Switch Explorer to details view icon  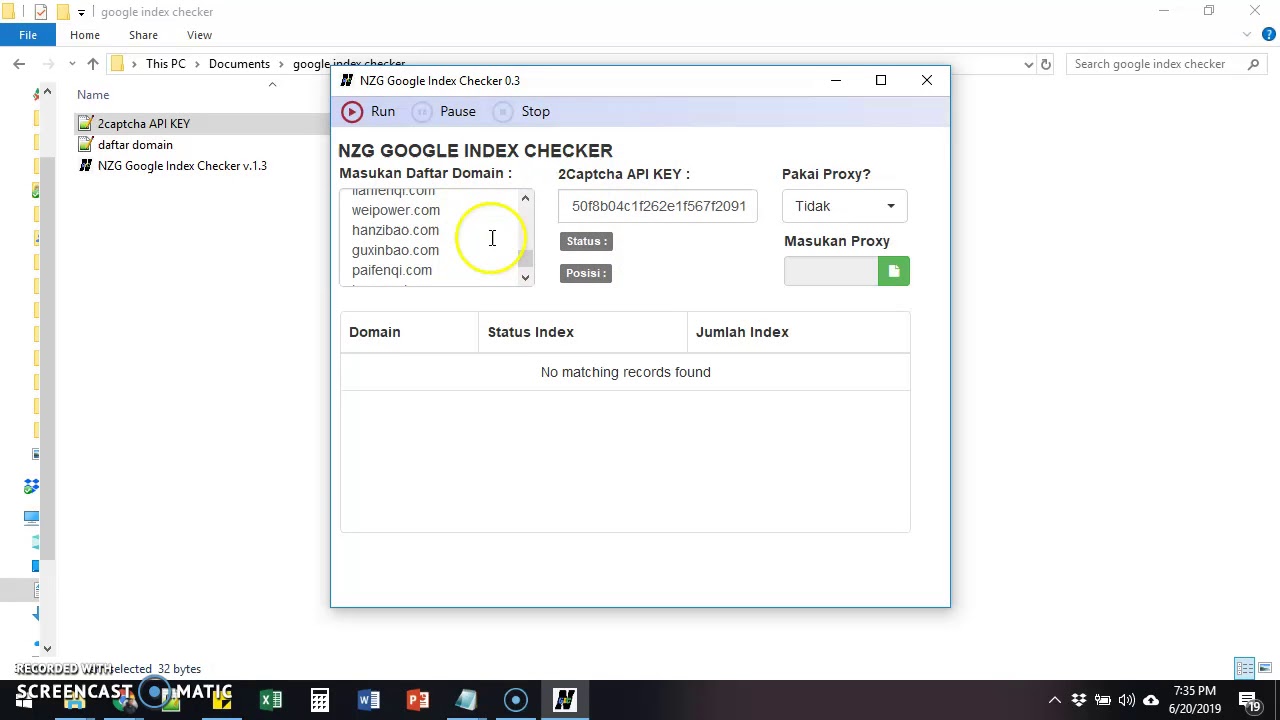[1244, 668]
